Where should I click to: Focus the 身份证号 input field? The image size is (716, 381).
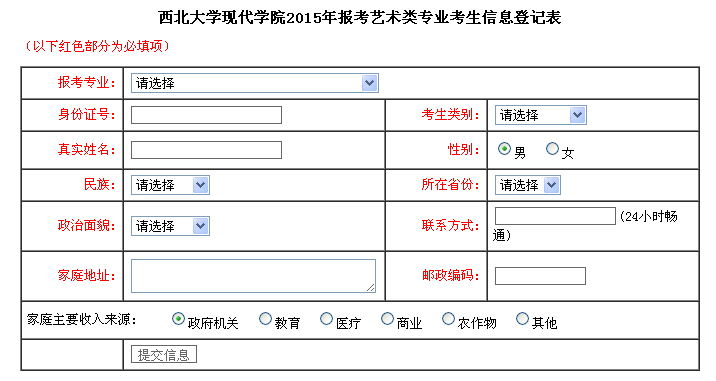point(206,115)
